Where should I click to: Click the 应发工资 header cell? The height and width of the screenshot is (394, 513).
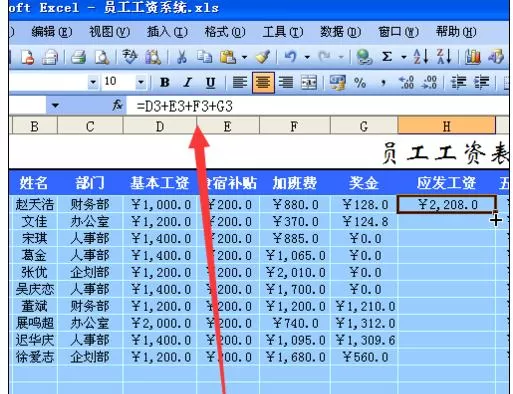coord(447,183)
